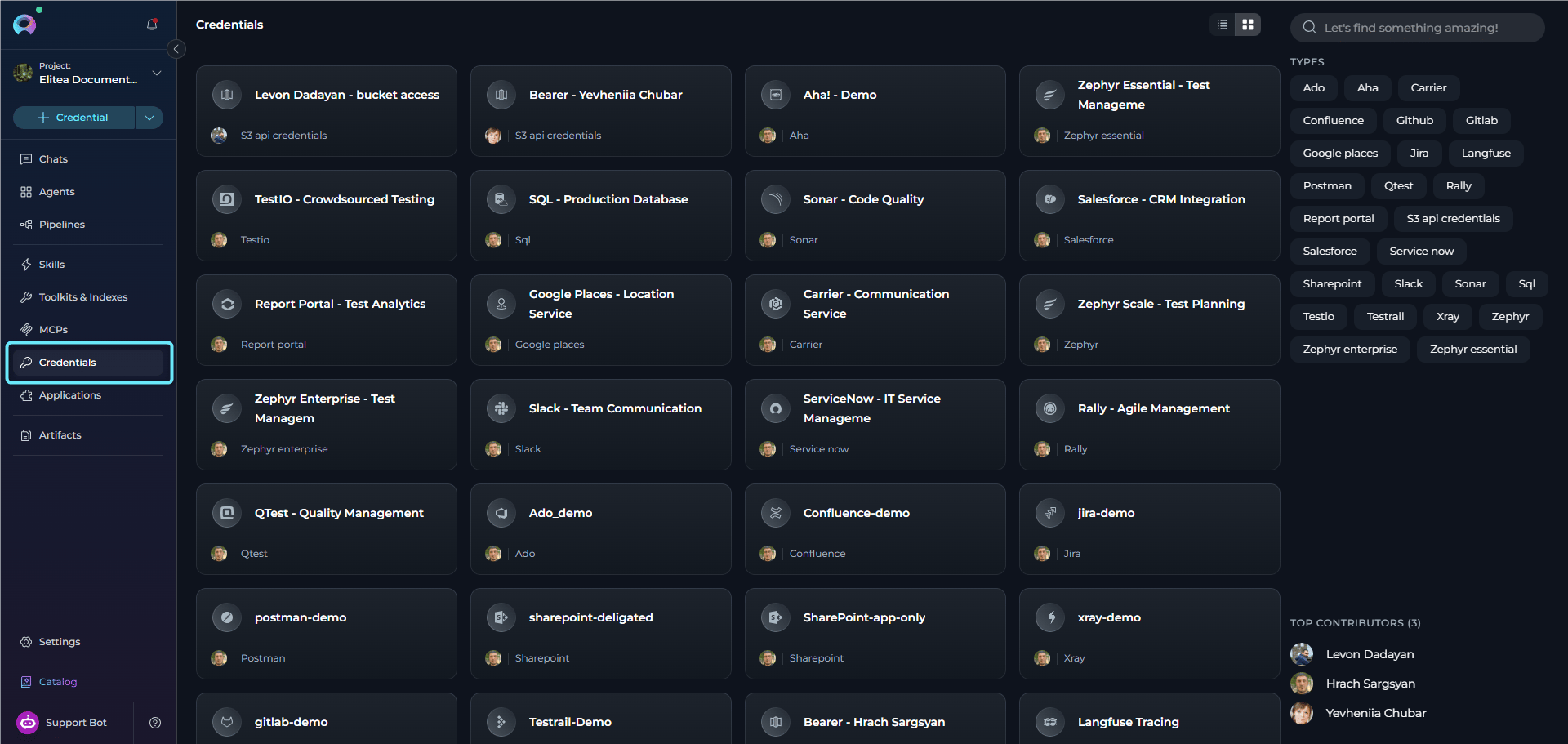
Task: Open Applications section
Action: point(88,395)
